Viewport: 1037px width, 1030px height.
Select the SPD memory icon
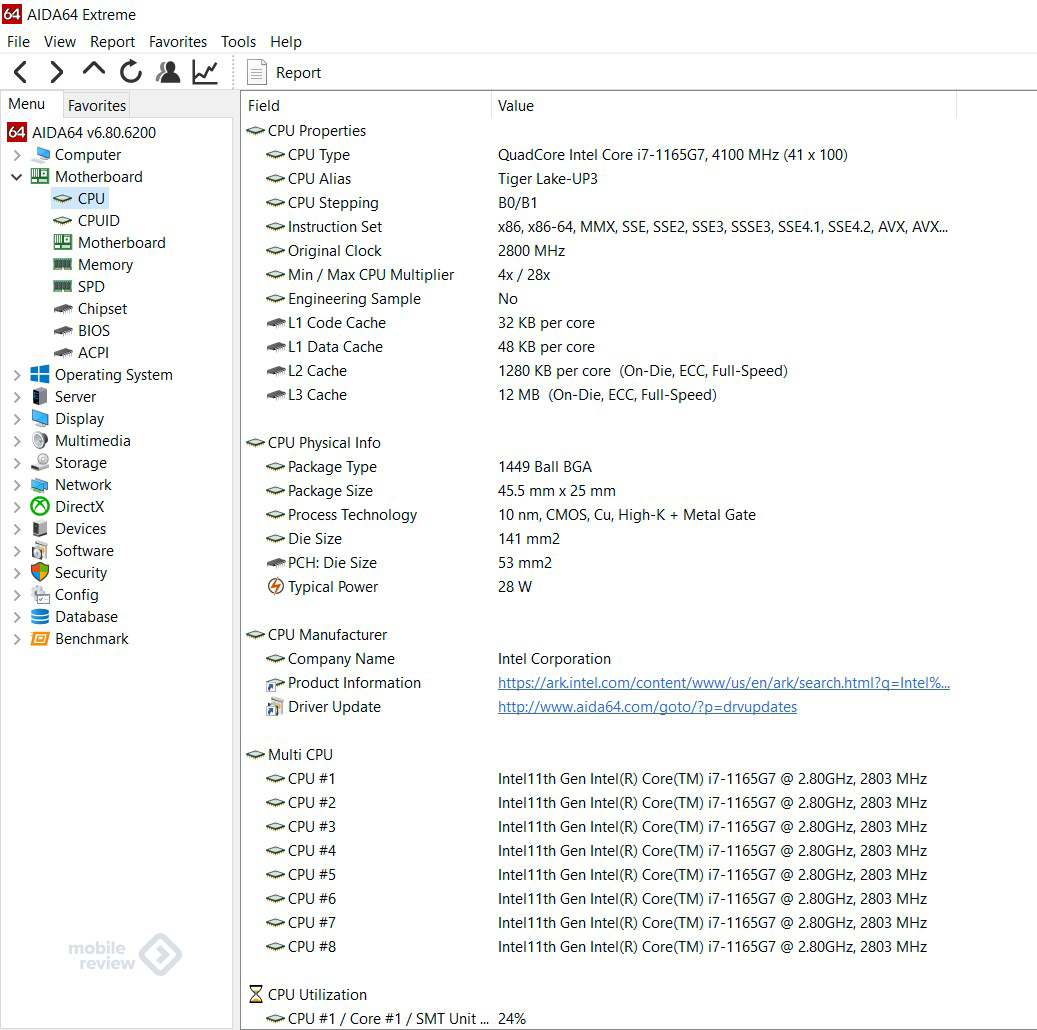62,286
